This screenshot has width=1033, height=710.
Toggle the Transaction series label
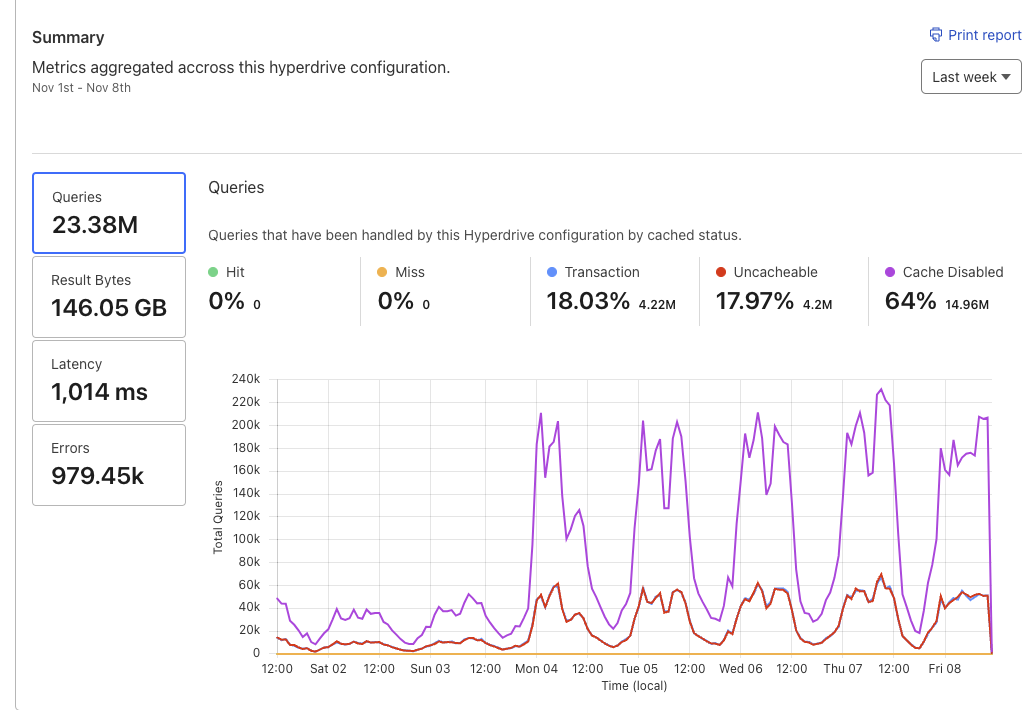click(602, 272)
